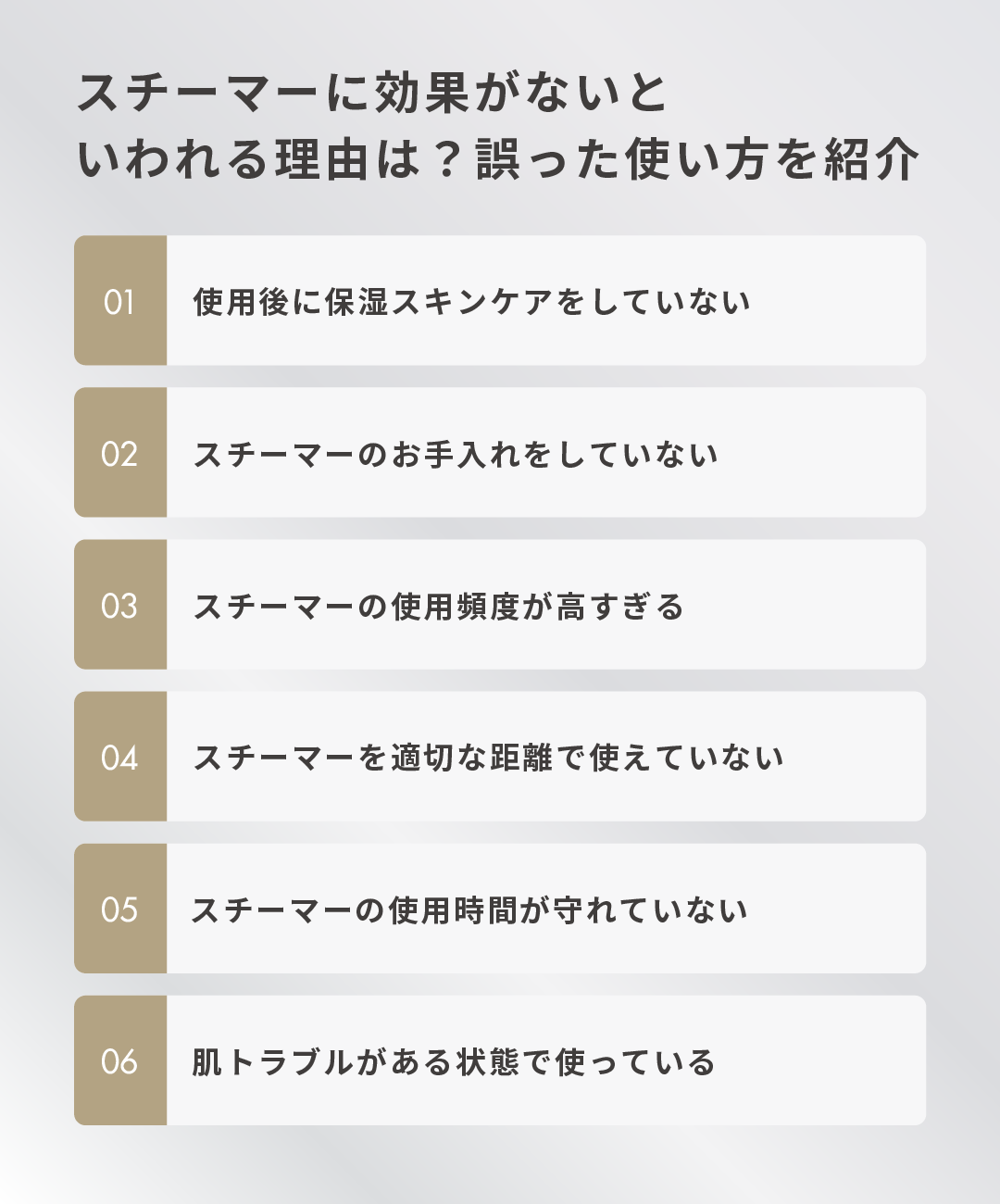Click the heading line スチーマーに効果がないと
1000x1204 pixels.
tap(372, 93)
